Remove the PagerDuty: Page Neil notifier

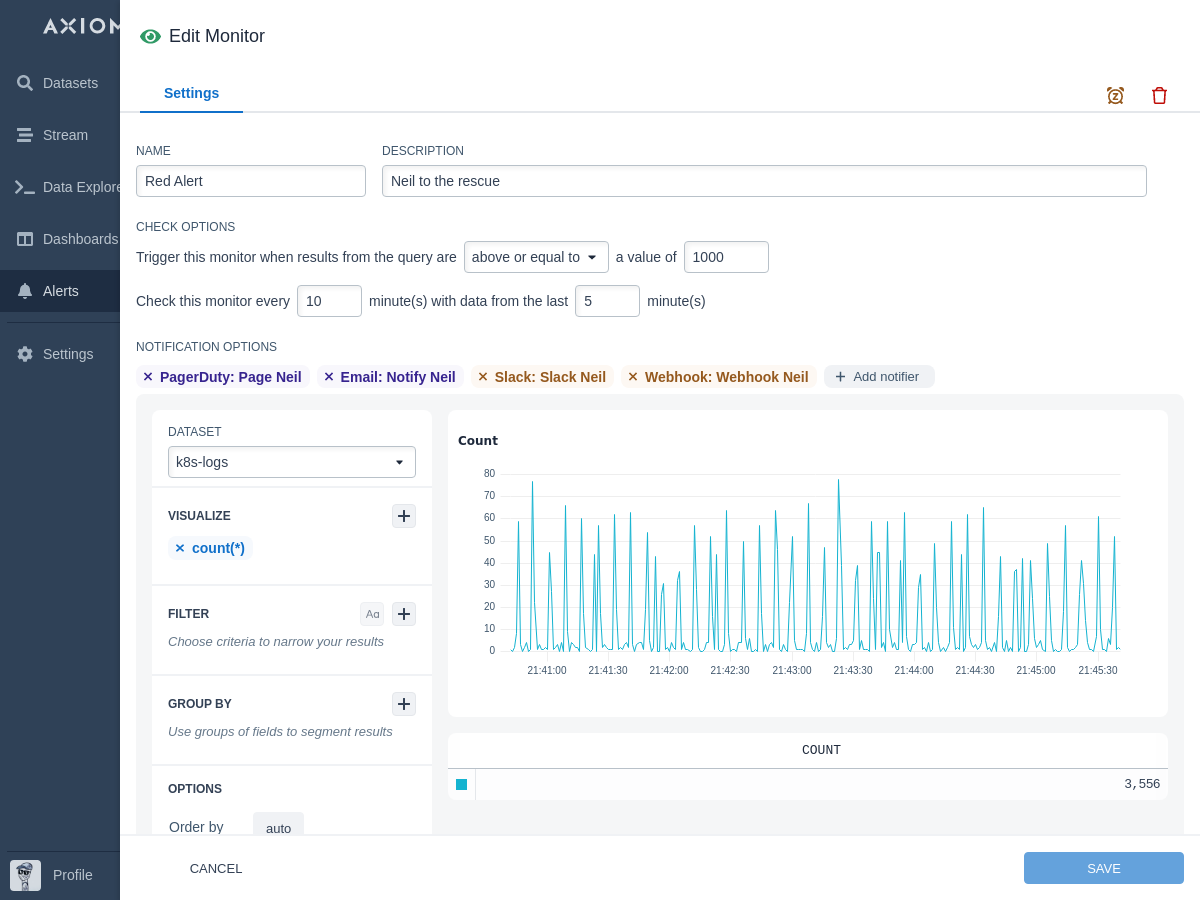point(148,377)
